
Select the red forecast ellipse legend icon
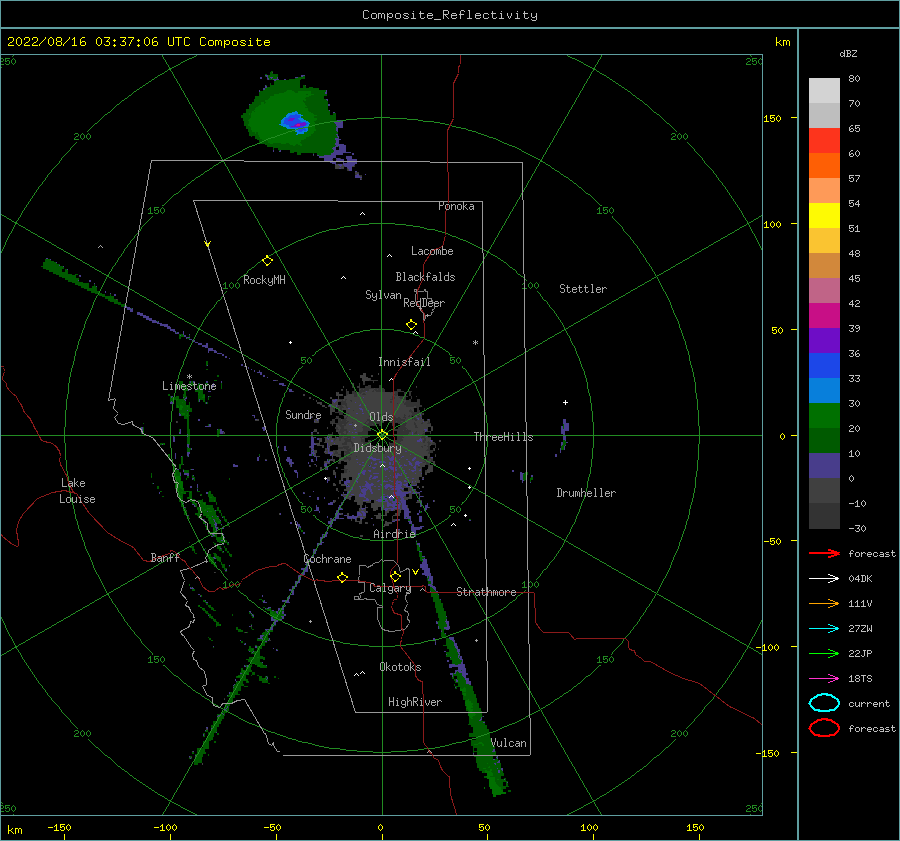tap(824, 728)
